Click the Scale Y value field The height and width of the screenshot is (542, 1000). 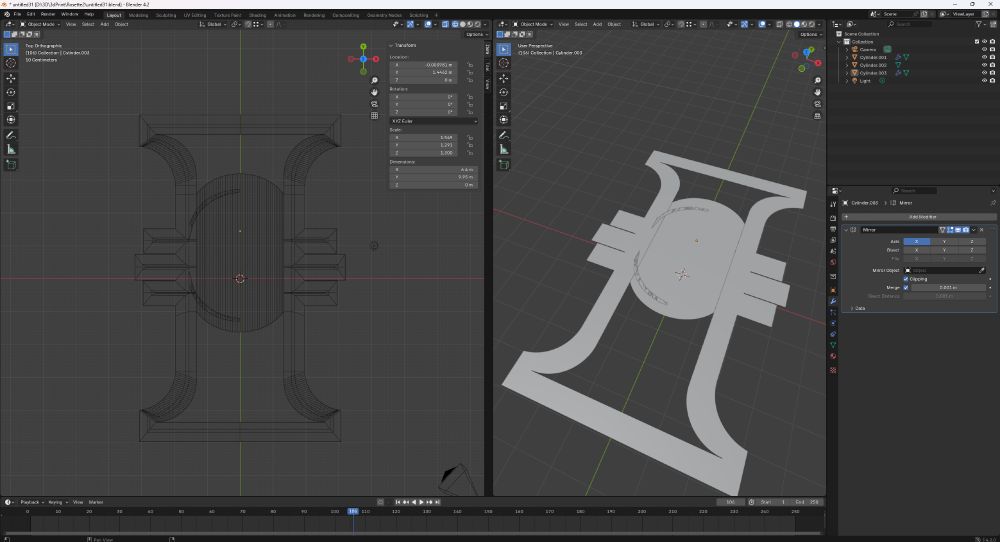pos(423,145)
